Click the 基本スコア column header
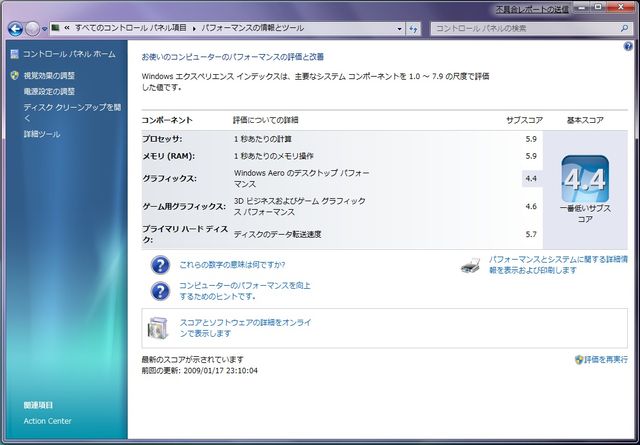The image size is (640, 445). pyautogui.click(x=585, y=120)
